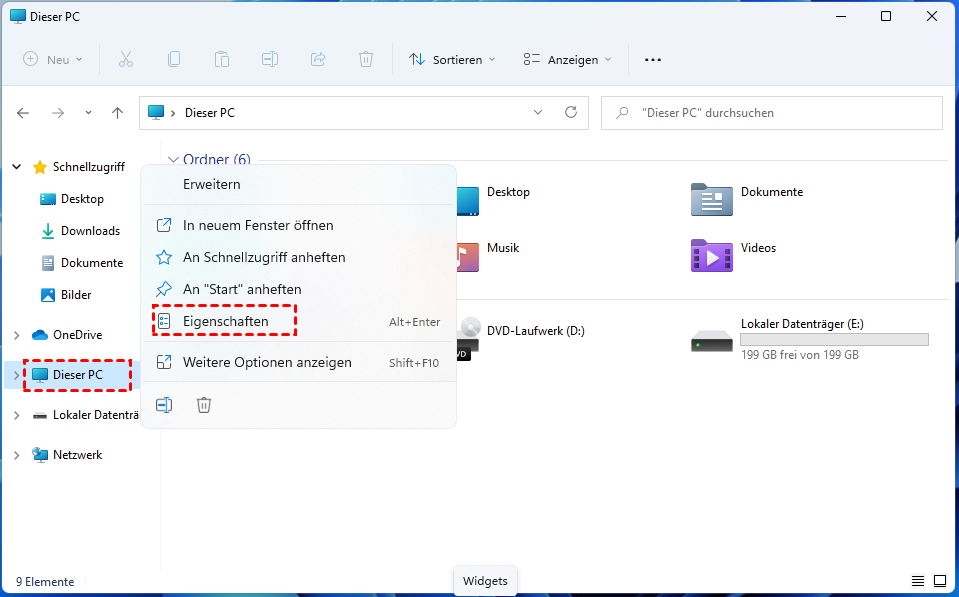The width and height of the screenshot is (959, 597).
Task: Click Weitere Optionen anzeigen
Action: click(267, 363)
